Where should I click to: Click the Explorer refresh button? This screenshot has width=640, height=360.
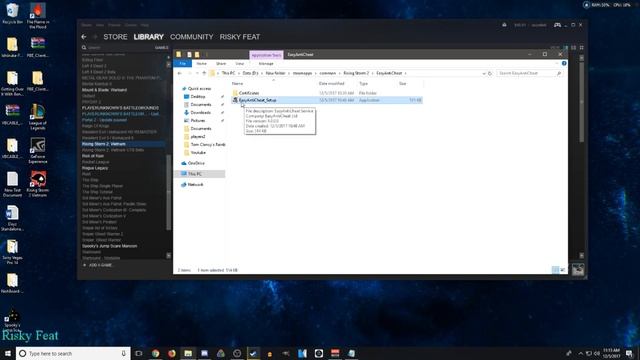point(490,73)
